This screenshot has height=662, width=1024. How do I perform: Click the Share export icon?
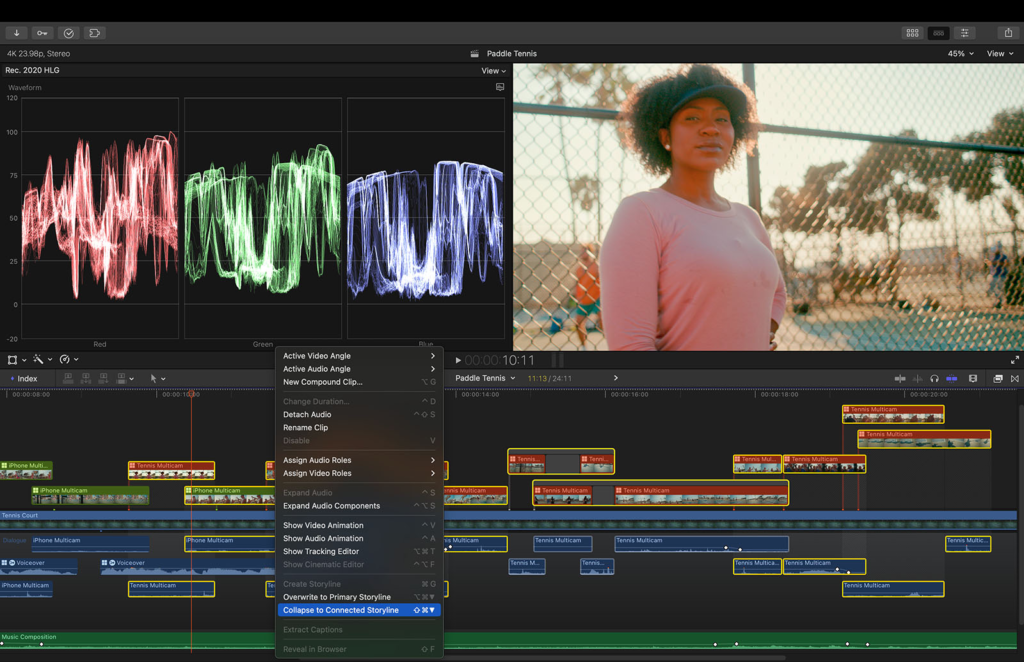coord(1007,33)
